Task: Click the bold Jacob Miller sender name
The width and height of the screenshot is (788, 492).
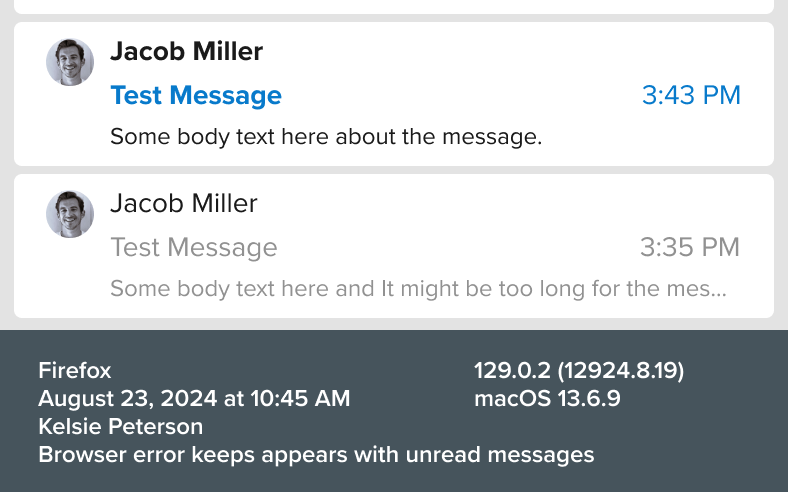Action: (x=187, y=51)
